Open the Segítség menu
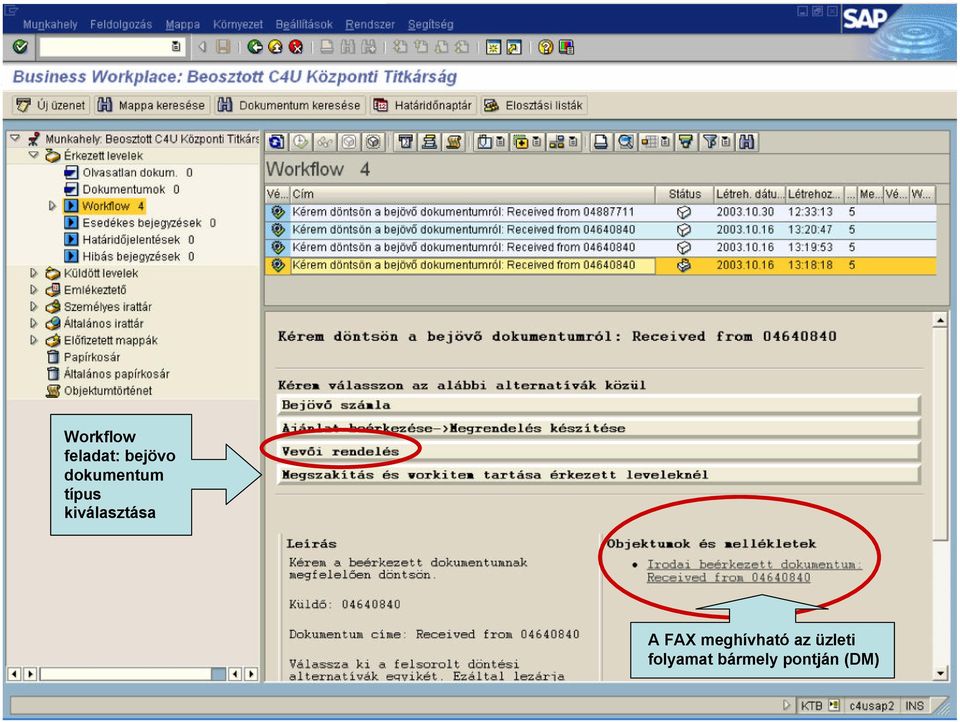 pyautogui.click(x=430, y=24)
